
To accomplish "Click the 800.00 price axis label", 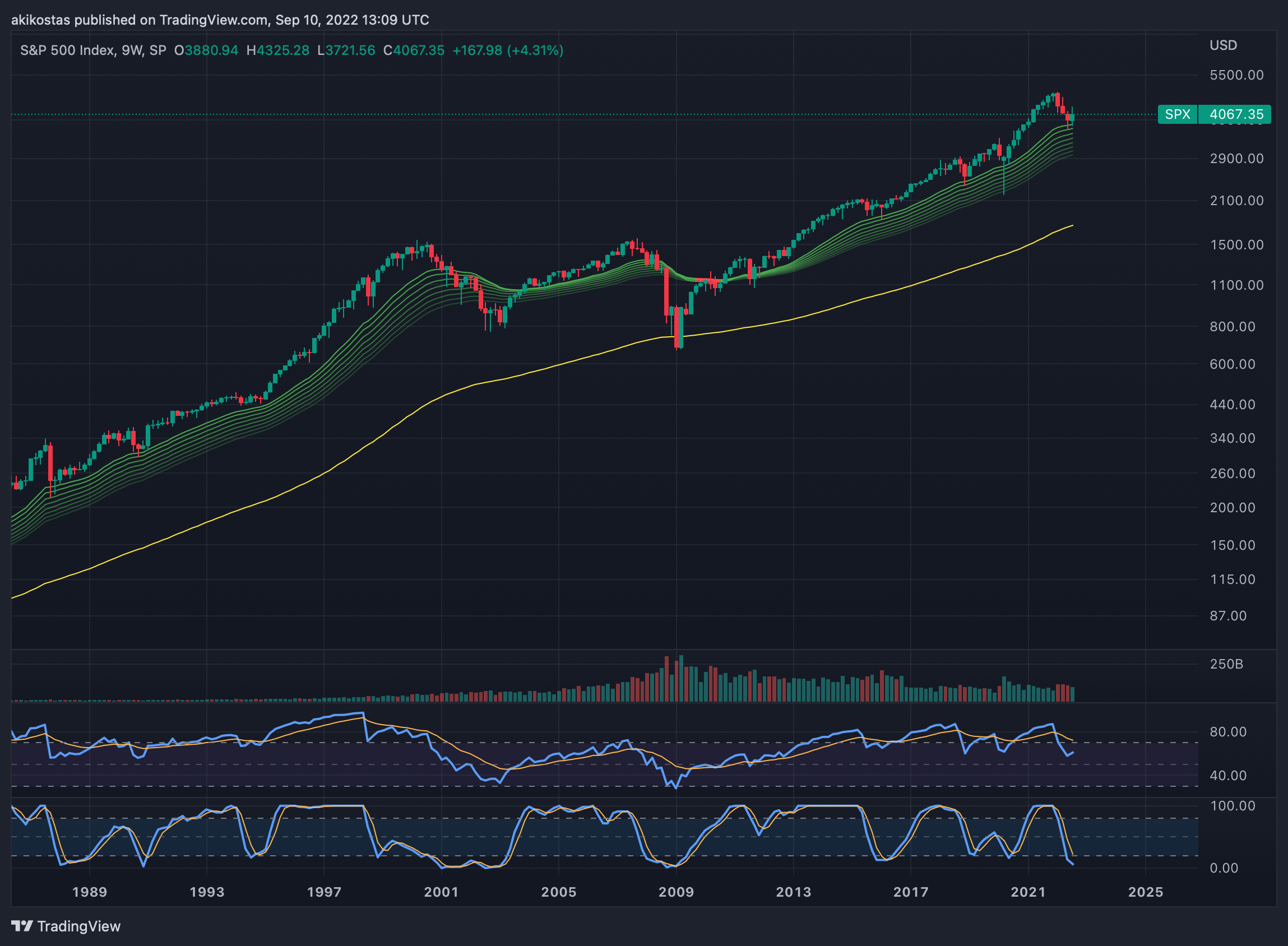I will [x=1233, y=326].
